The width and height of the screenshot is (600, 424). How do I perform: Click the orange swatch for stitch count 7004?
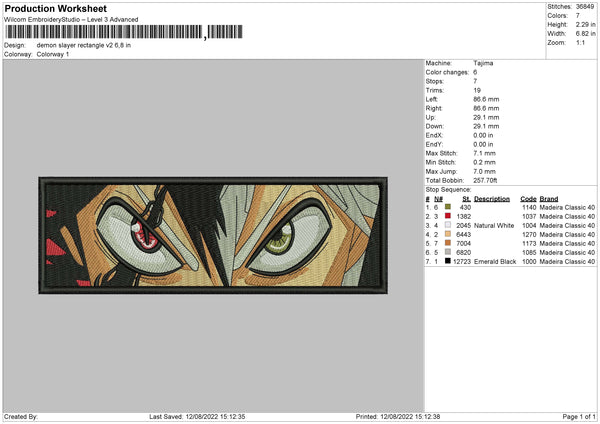point(448,243)
